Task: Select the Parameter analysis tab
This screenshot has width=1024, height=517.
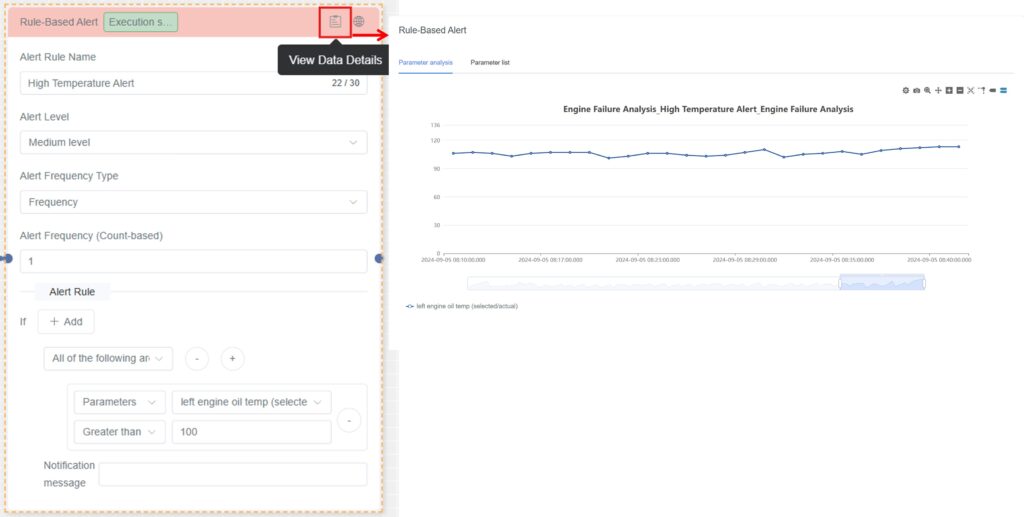Action: click(425, 62)
